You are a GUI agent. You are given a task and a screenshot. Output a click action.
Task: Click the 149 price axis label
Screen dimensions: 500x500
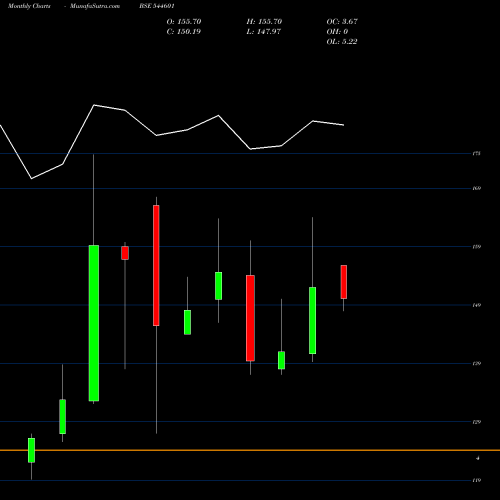pyautogui.click(x=476, y=305)
